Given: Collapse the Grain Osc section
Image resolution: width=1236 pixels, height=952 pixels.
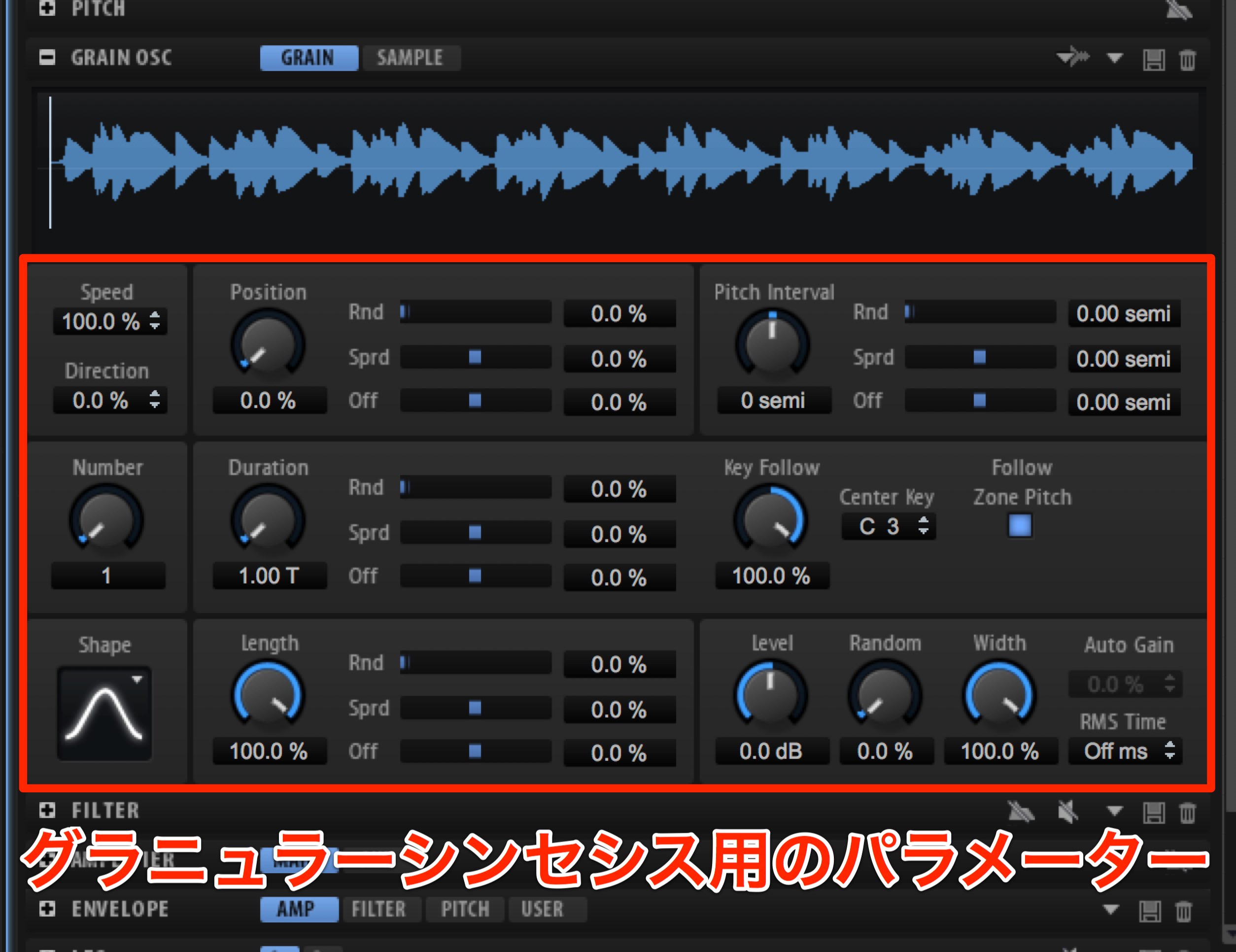Looking at the screenshot, I should pyautogui.click(x=47, y=57).
